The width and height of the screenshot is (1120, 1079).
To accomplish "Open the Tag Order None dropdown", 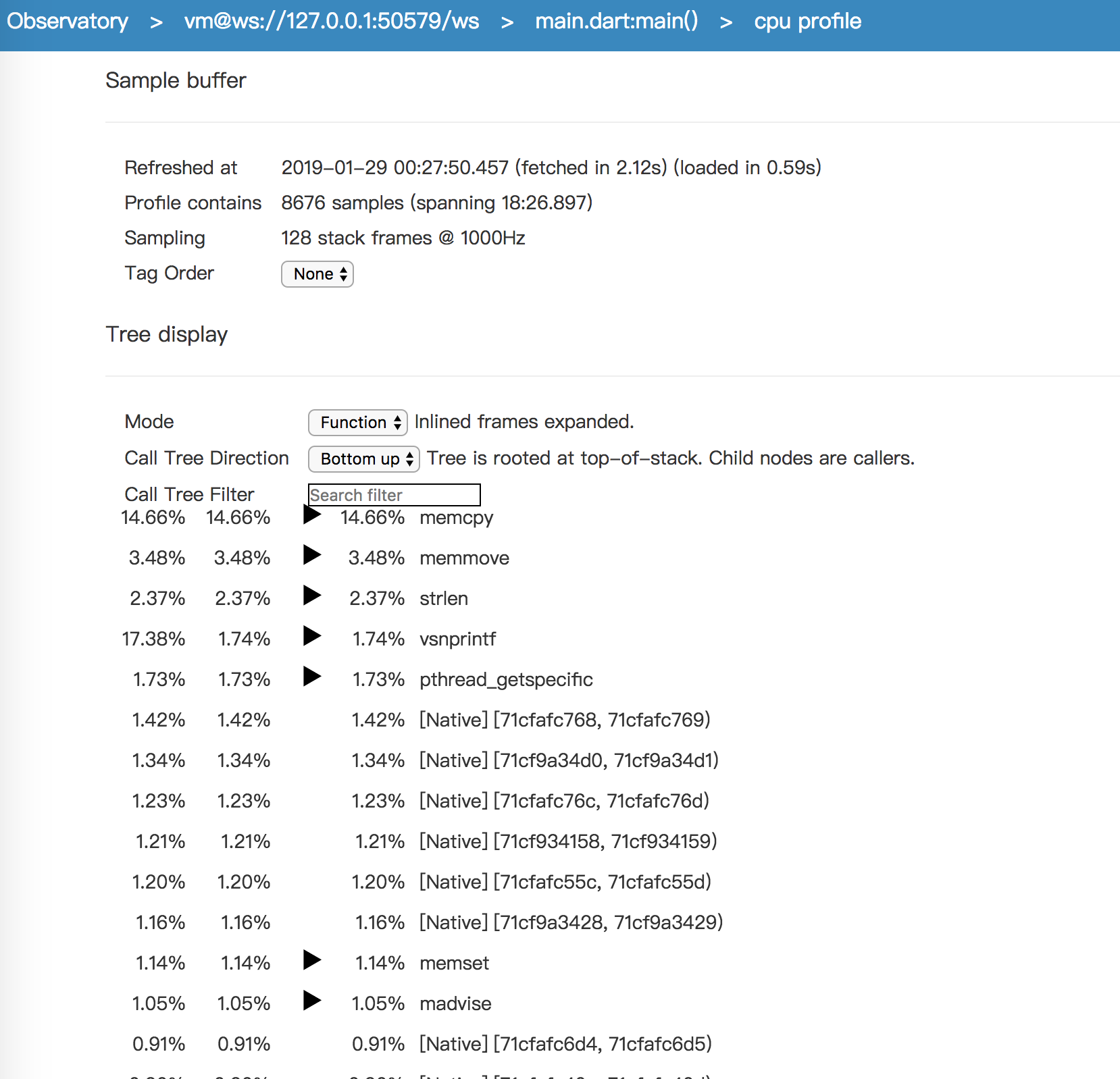I will point(317,274).
